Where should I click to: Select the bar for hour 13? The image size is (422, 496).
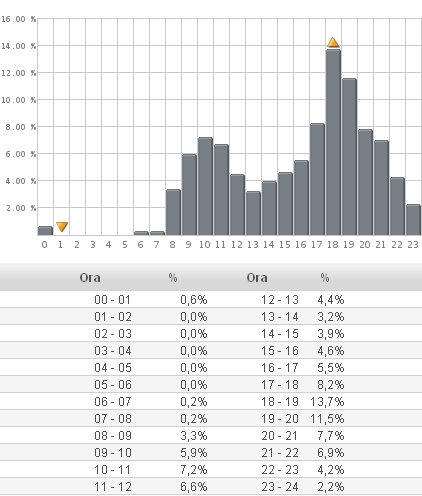pos(253,213)
